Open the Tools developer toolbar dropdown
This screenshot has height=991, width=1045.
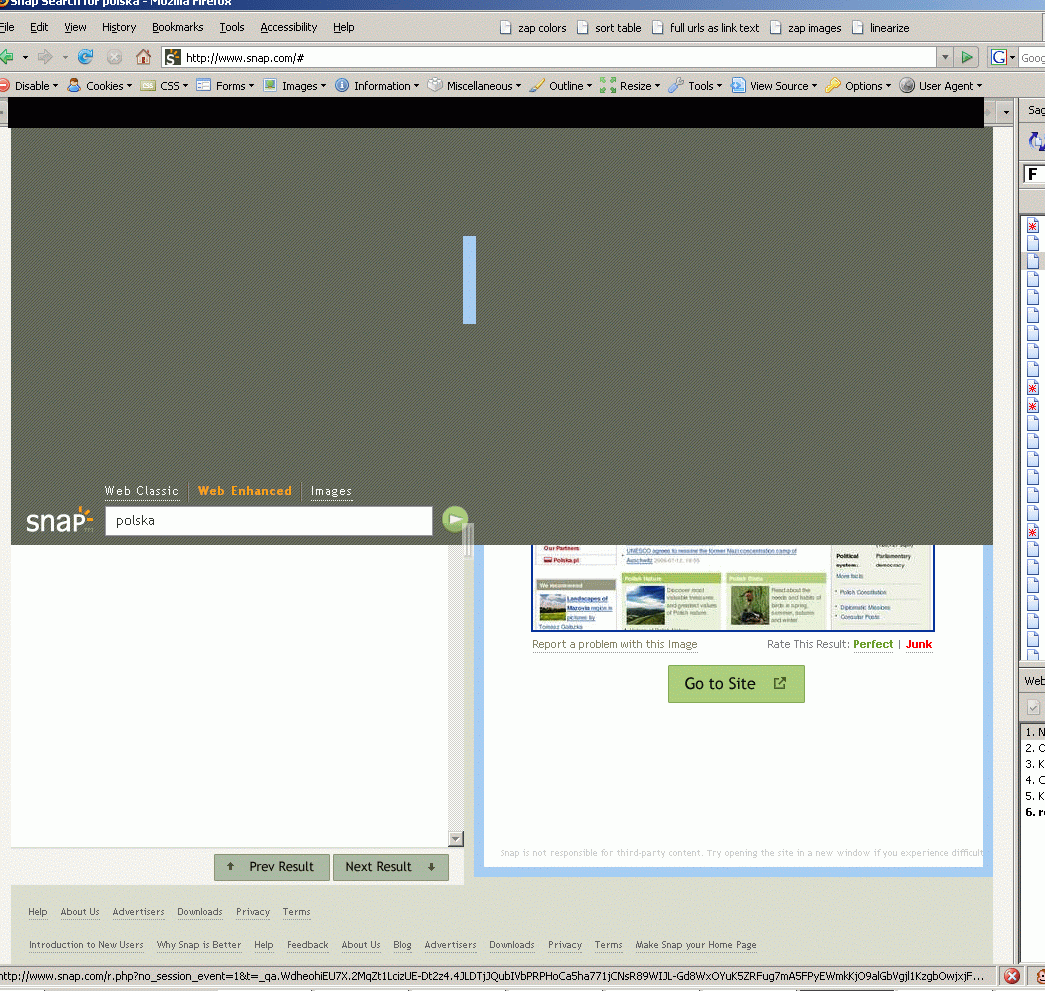695,86
